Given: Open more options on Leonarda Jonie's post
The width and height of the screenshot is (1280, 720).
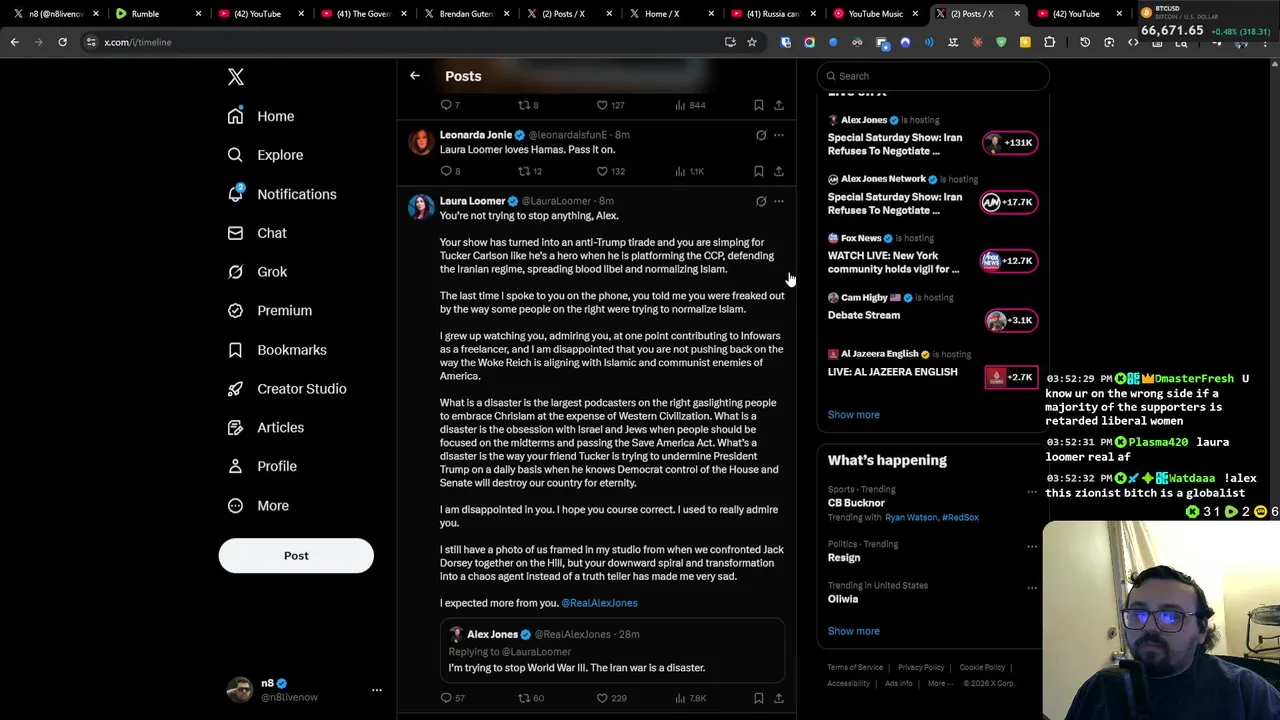Looking at the screenshot, I should pyautogui.click(x=779, y=135).
